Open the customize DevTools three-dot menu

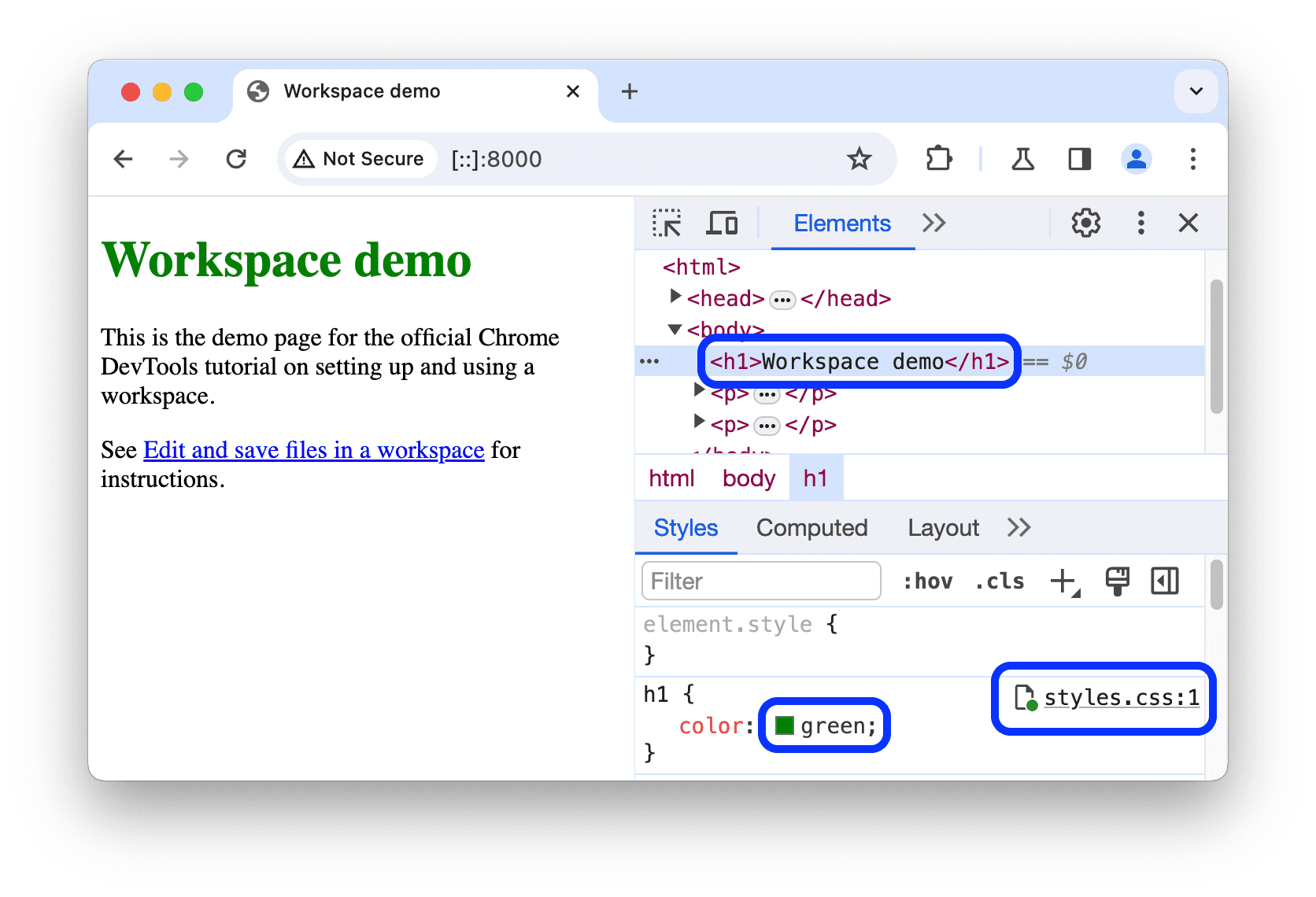(1140, 223)
